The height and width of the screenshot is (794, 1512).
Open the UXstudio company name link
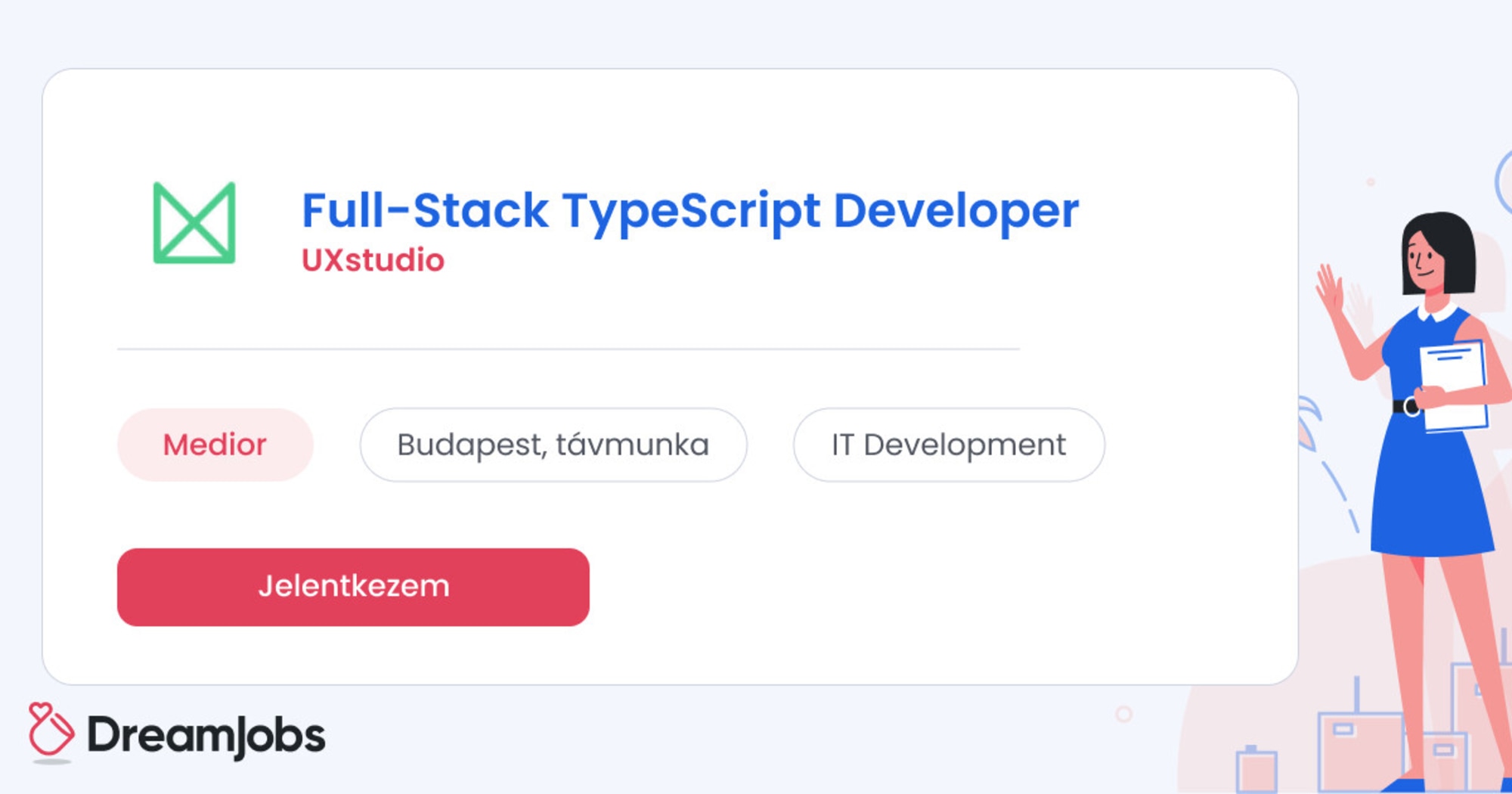[373, 260]
